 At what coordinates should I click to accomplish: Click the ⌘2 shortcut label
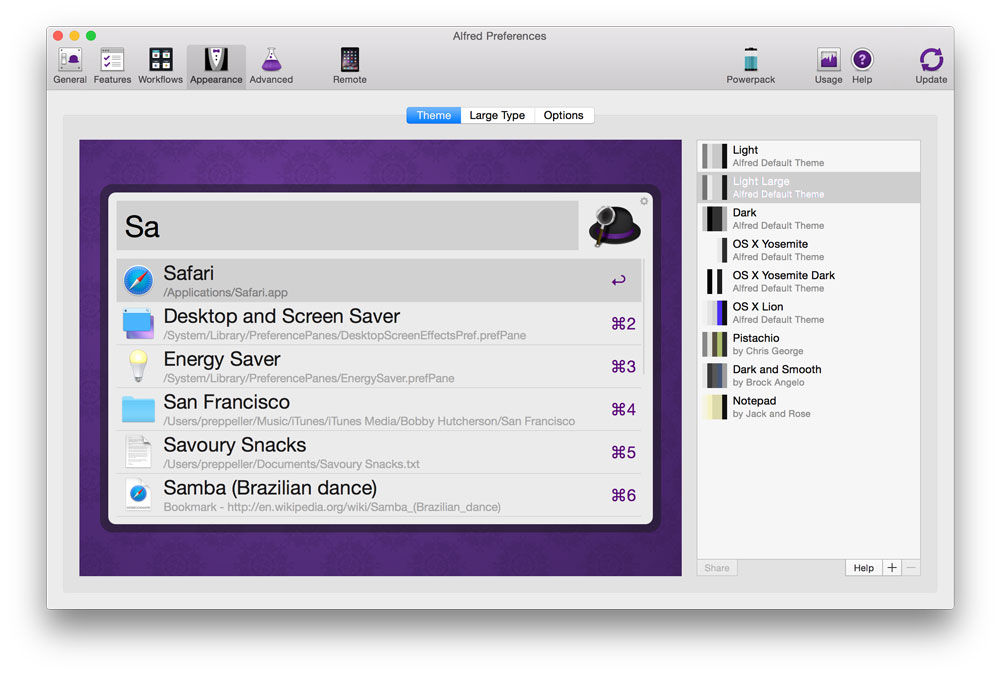[x=623, y=324]
